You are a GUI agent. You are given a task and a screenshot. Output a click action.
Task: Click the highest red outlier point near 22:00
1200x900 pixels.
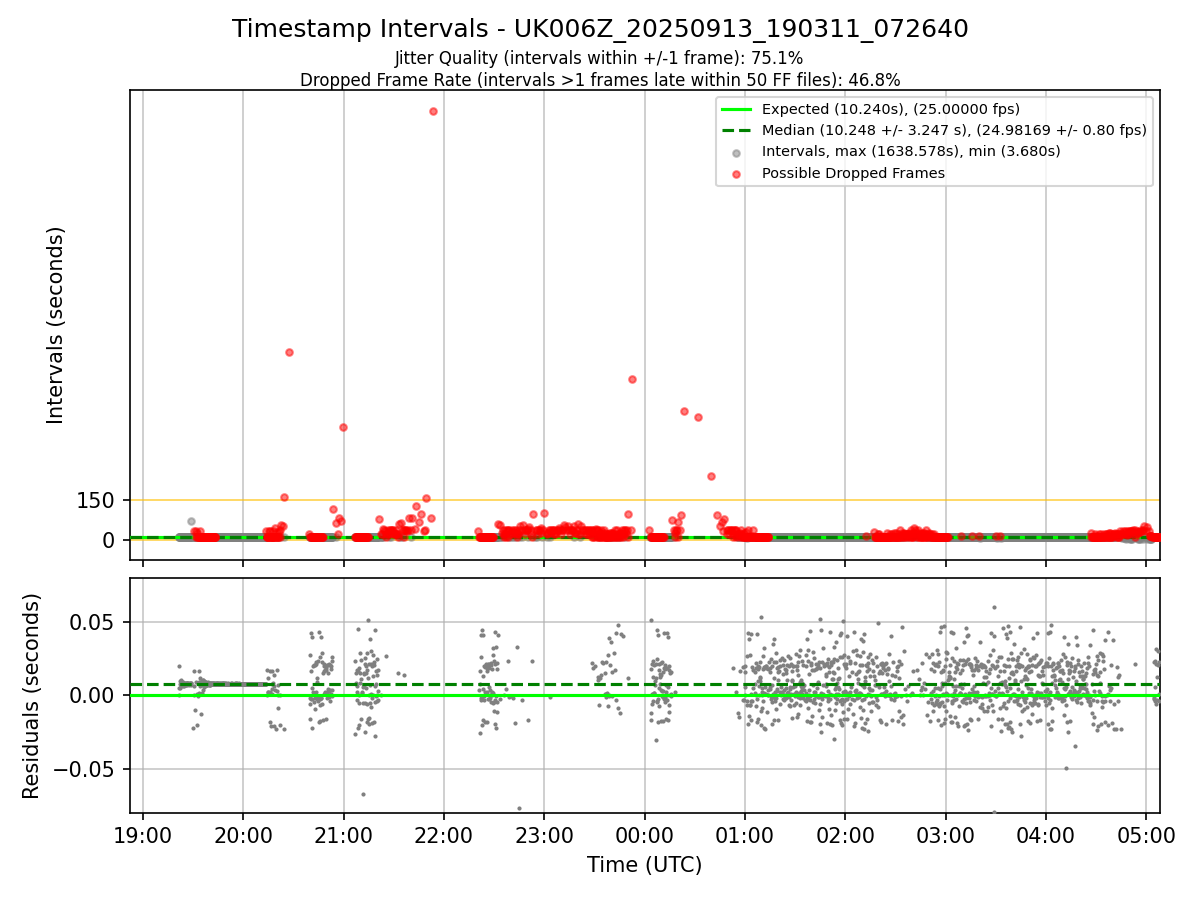point(433,111)
